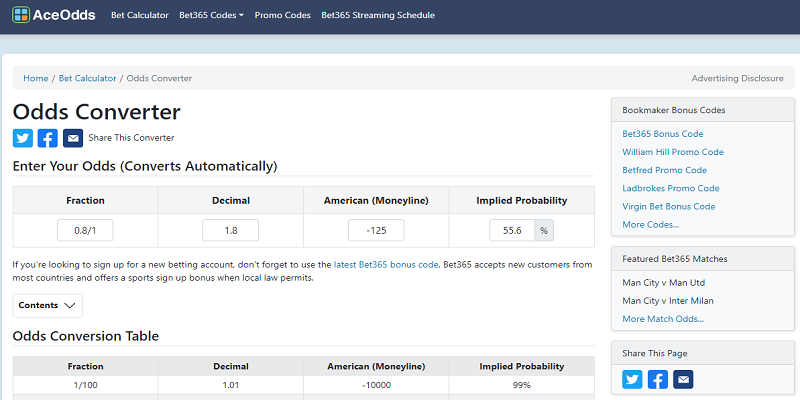Open the Bet365 Codes dropdown menu
The width and height of the screenshot is (800, 400).
click(211, 15)
